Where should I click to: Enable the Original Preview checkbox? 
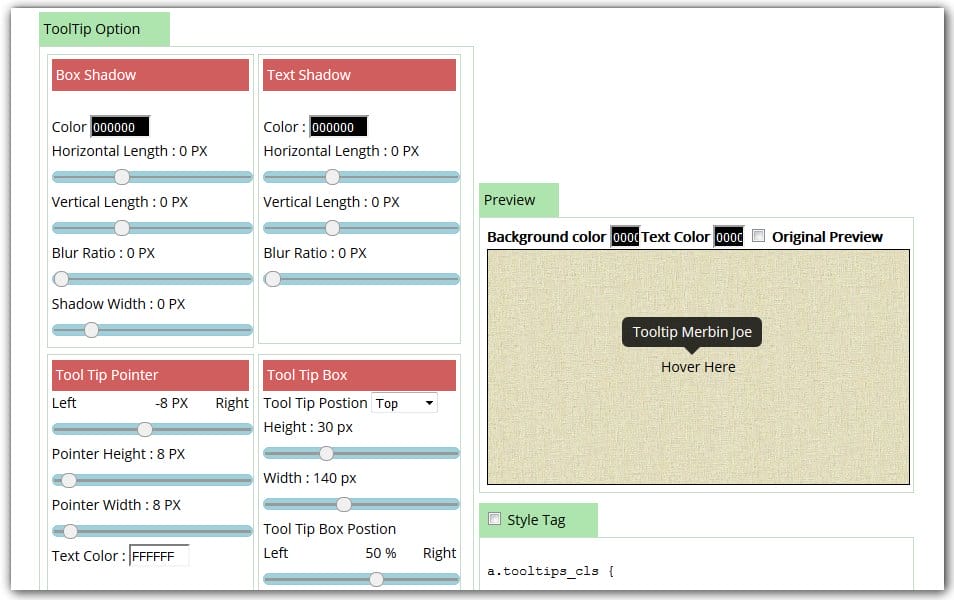click(x=757, y=236)
